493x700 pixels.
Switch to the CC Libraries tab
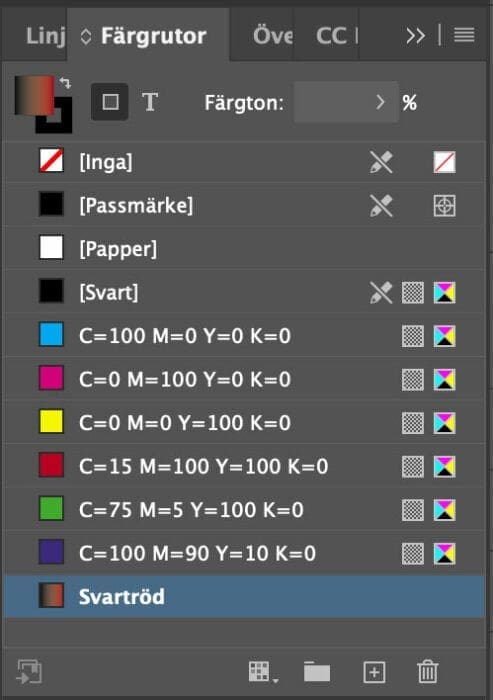(337, 36)
